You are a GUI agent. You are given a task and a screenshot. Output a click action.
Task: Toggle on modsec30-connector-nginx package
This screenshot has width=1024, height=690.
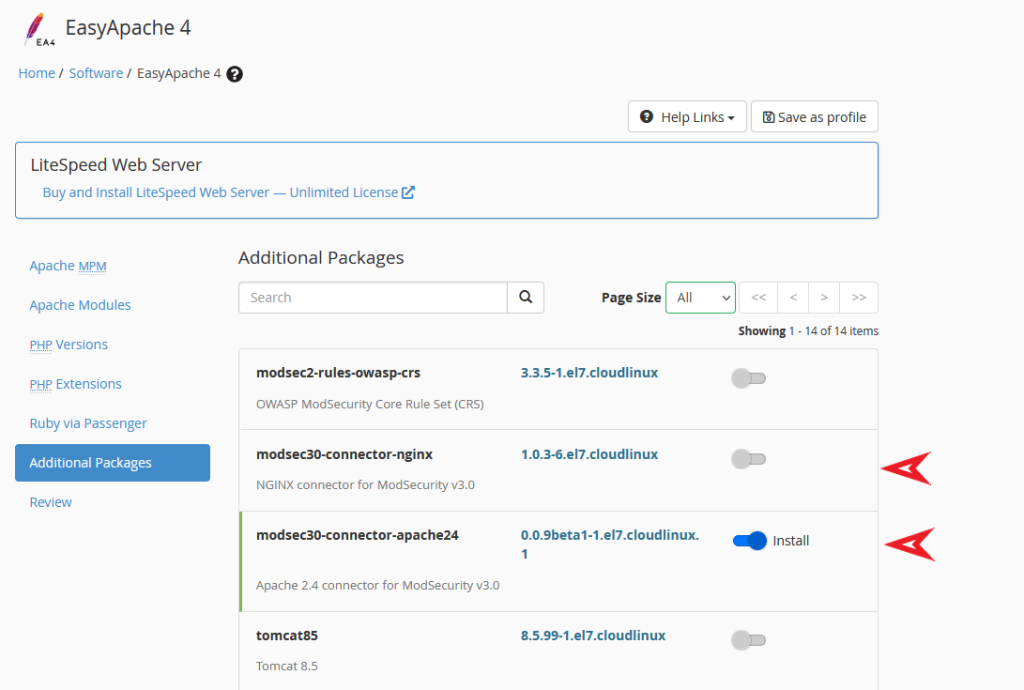[x=748, y=459]
